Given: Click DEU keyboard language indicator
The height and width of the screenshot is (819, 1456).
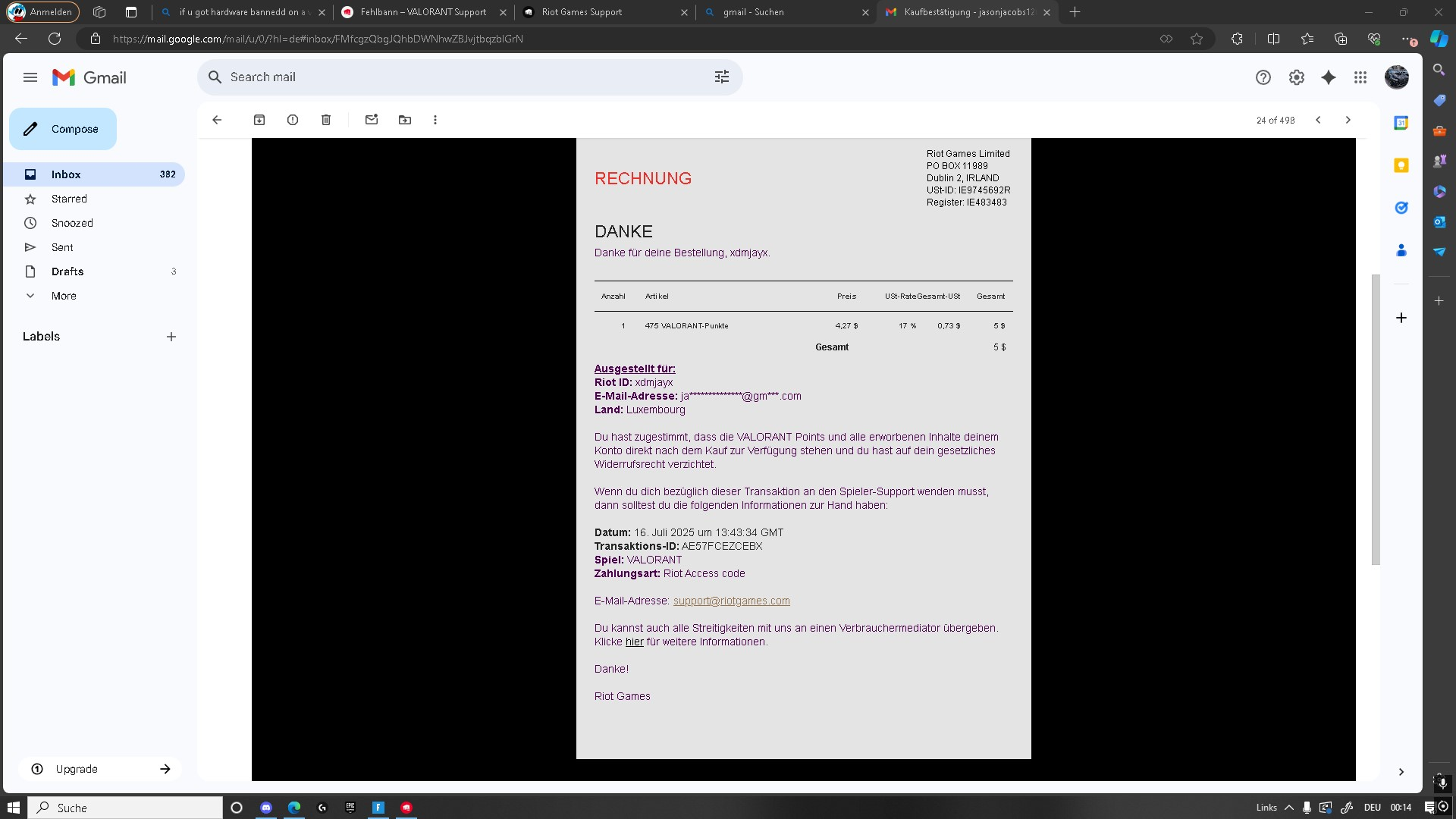Looking at the screenshot, I should click(x=1373, y=808).
